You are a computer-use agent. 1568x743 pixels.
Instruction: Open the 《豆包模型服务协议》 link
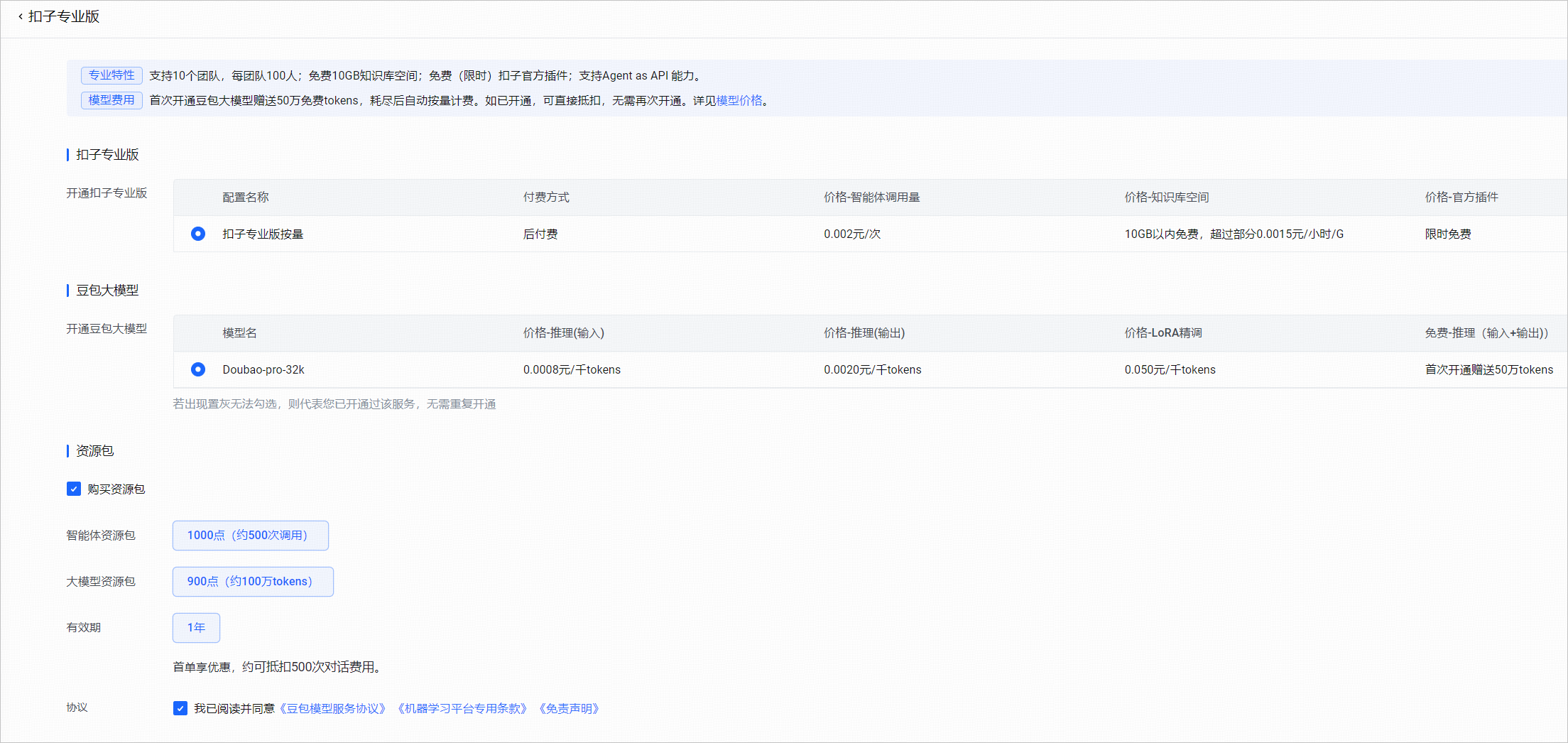pyautogui.click(x=332, y=708)
